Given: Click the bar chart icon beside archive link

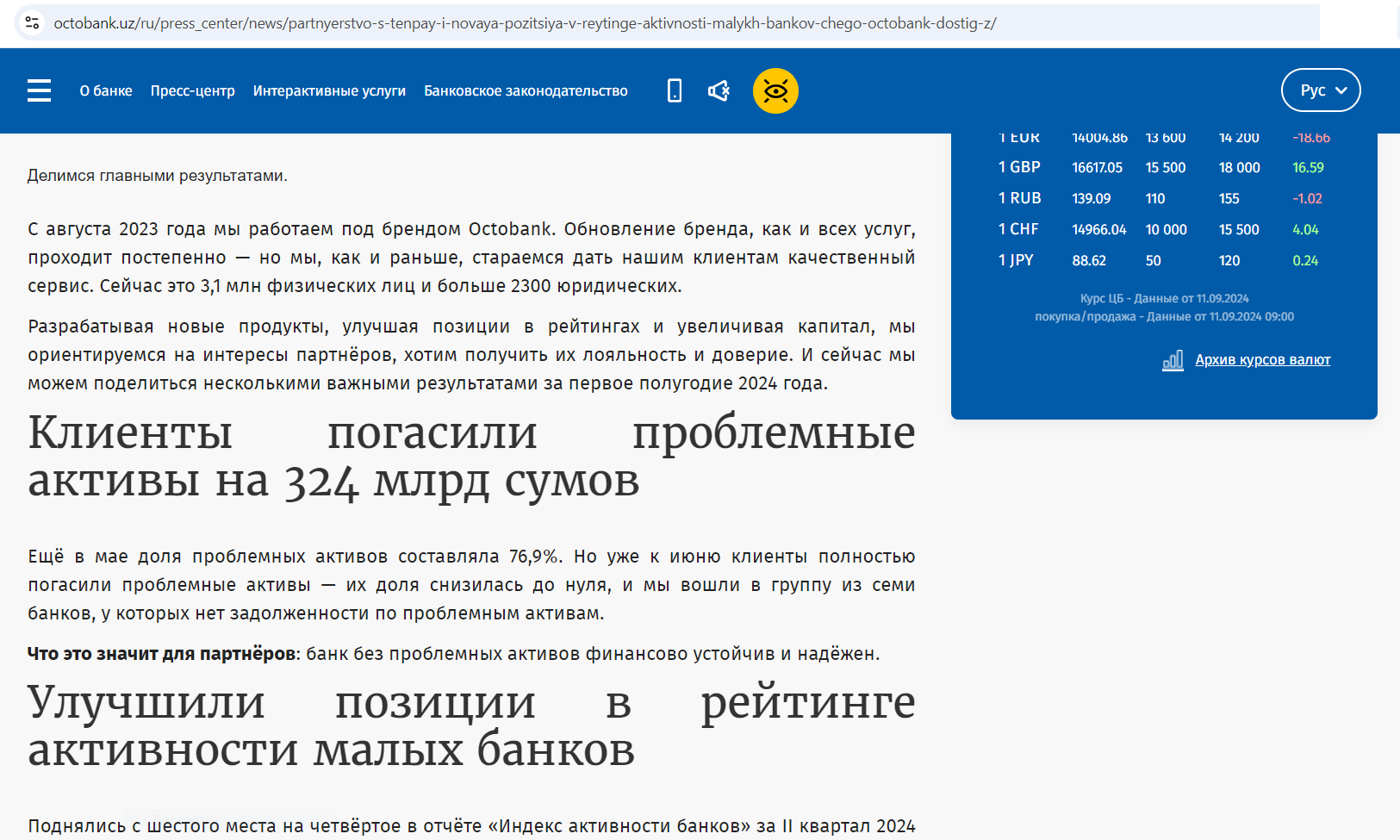Looking at the screenshot, I should click(x=1173, y=360).
